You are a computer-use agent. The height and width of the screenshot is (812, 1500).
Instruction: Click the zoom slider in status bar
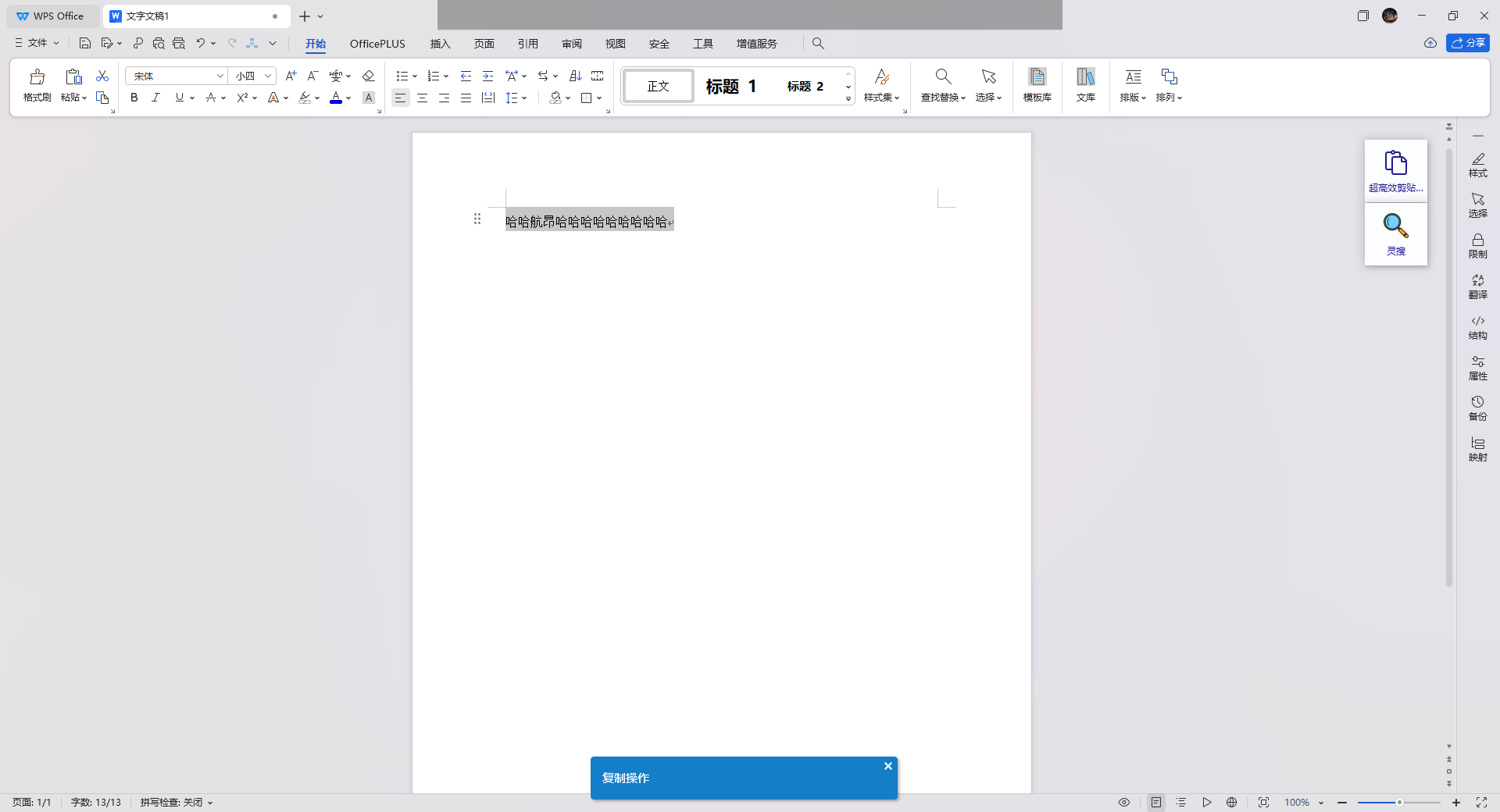tap(1398, 803)
